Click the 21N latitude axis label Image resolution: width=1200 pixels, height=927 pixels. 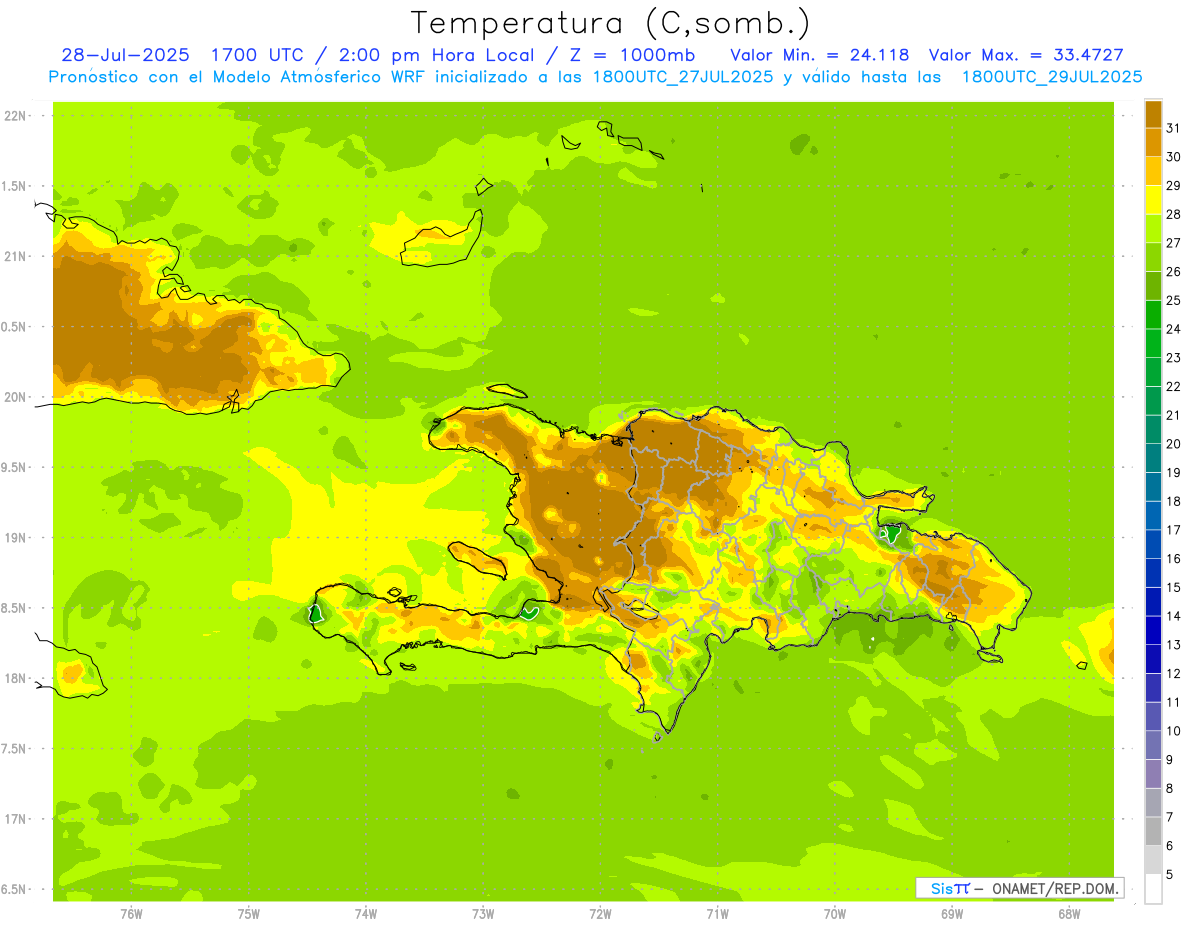[15, 256]
